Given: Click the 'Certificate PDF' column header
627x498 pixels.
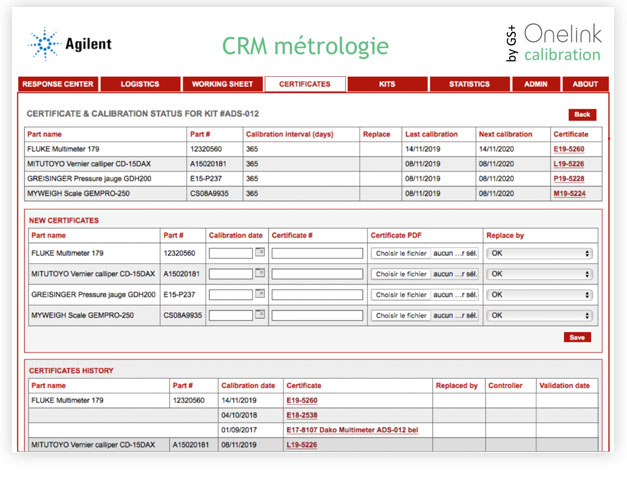Looking at the screenshot, I should pyautogui.click(x=396, y=236).
